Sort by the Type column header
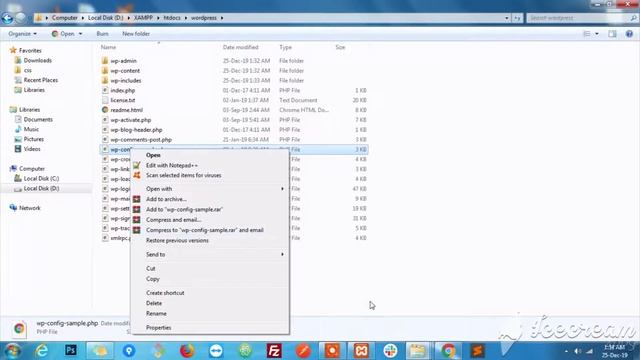Viewport: 640px width, 360px height. [x=285, y=47]
